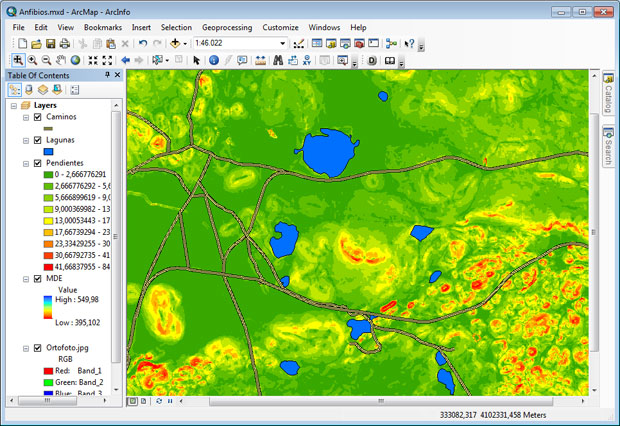The width and height of the screenshot is (620, 426).
Task: Open the Bookmarks menu
Action: [x=103, y=27]
